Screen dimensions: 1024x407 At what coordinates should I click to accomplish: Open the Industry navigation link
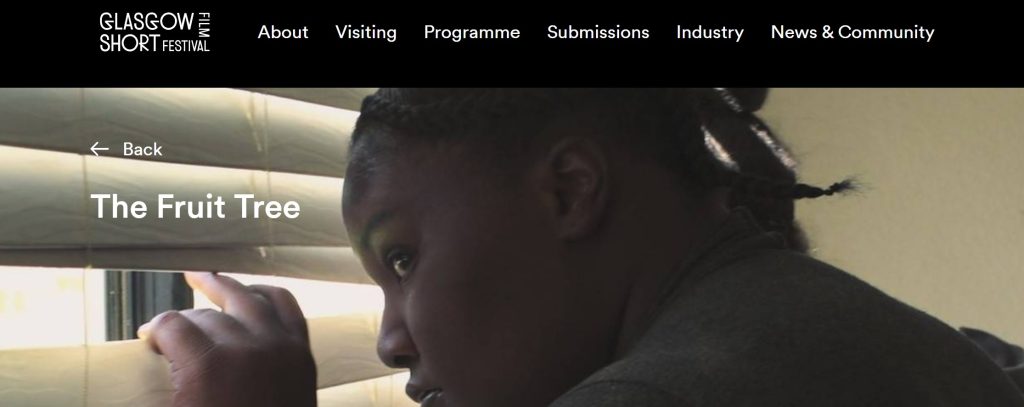point(710,33)
